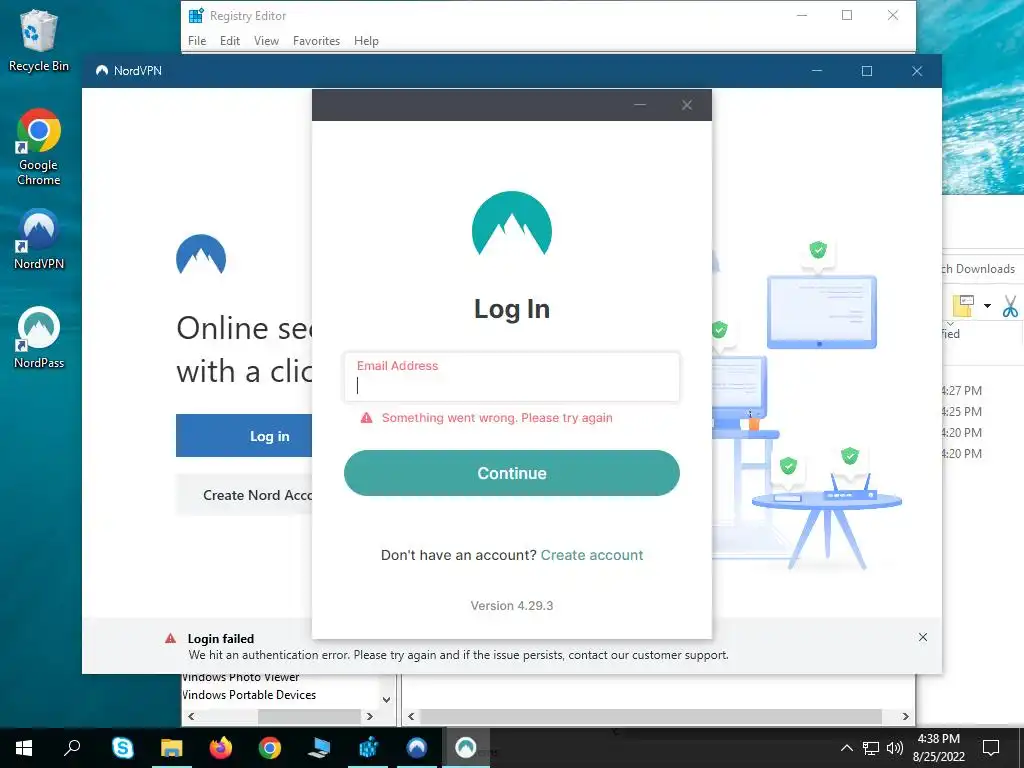
Task: Launch Google Chrome desktop shortcut
Action: 39,148
